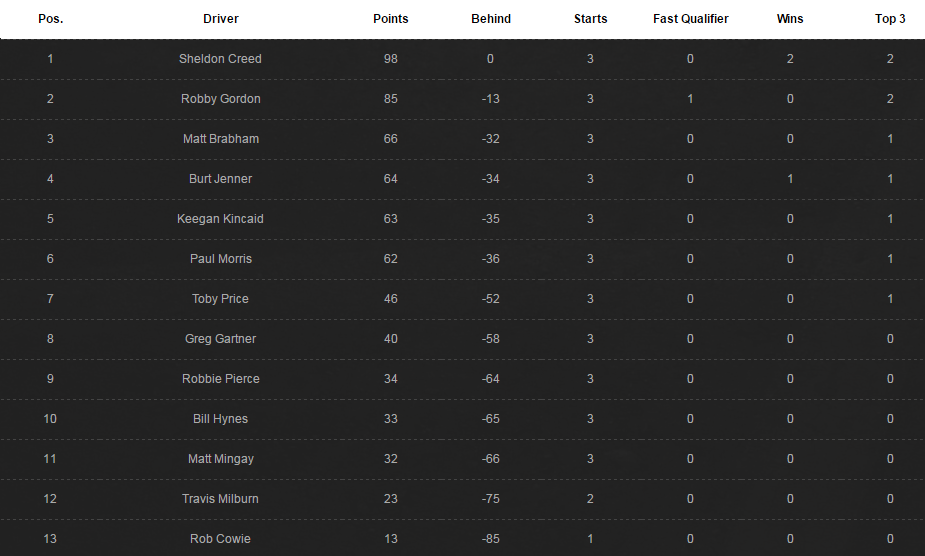Select Keegan Kincaid in standings
Image resolution: width=925 pixels, height=556 pixels.
pos(220,219)
